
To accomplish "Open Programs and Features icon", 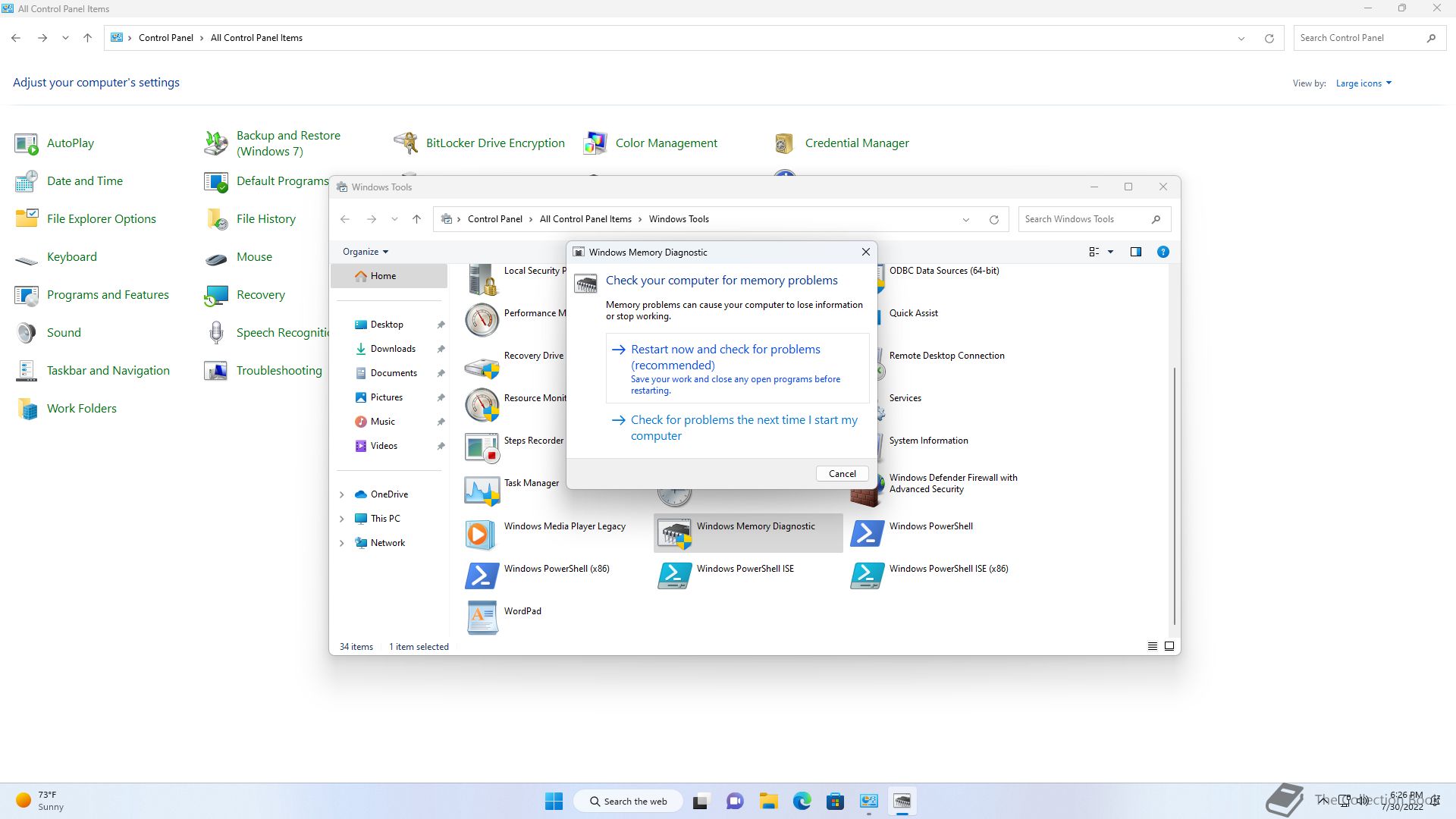I will click(27, 295).
